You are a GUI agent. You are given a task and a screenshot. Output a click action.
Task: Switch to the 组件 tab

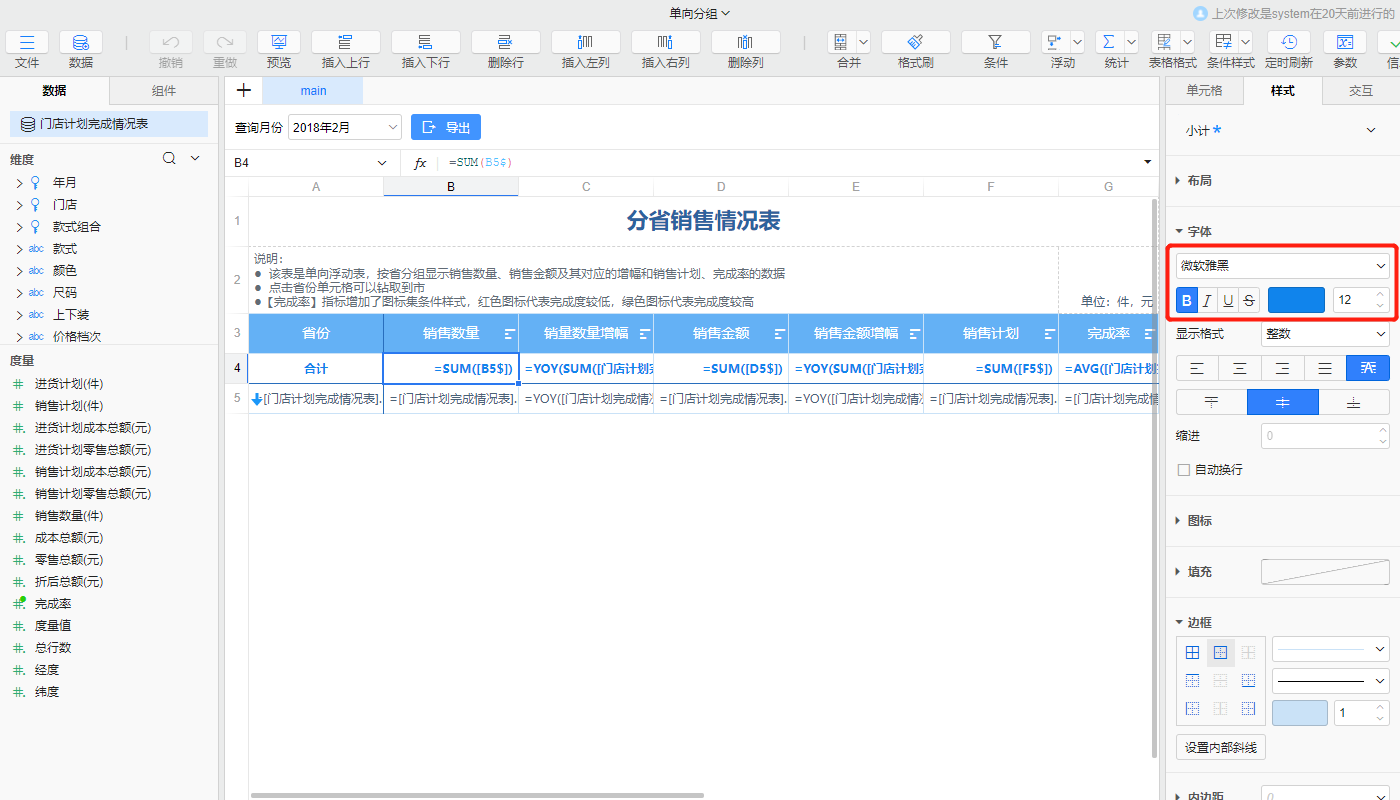click(x=164, y=91)
